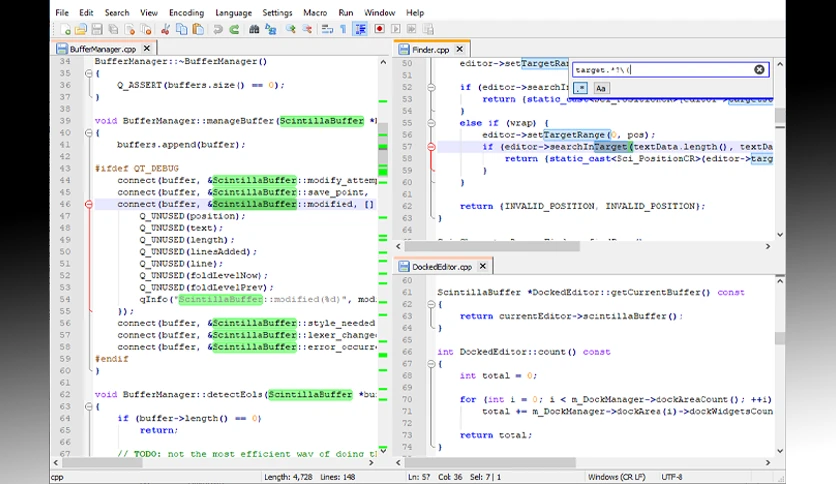Viewport: 836px width, 484px height.
Task: Collapse fold marker at Finder.cpp line 52
Action: click(431, 87)
